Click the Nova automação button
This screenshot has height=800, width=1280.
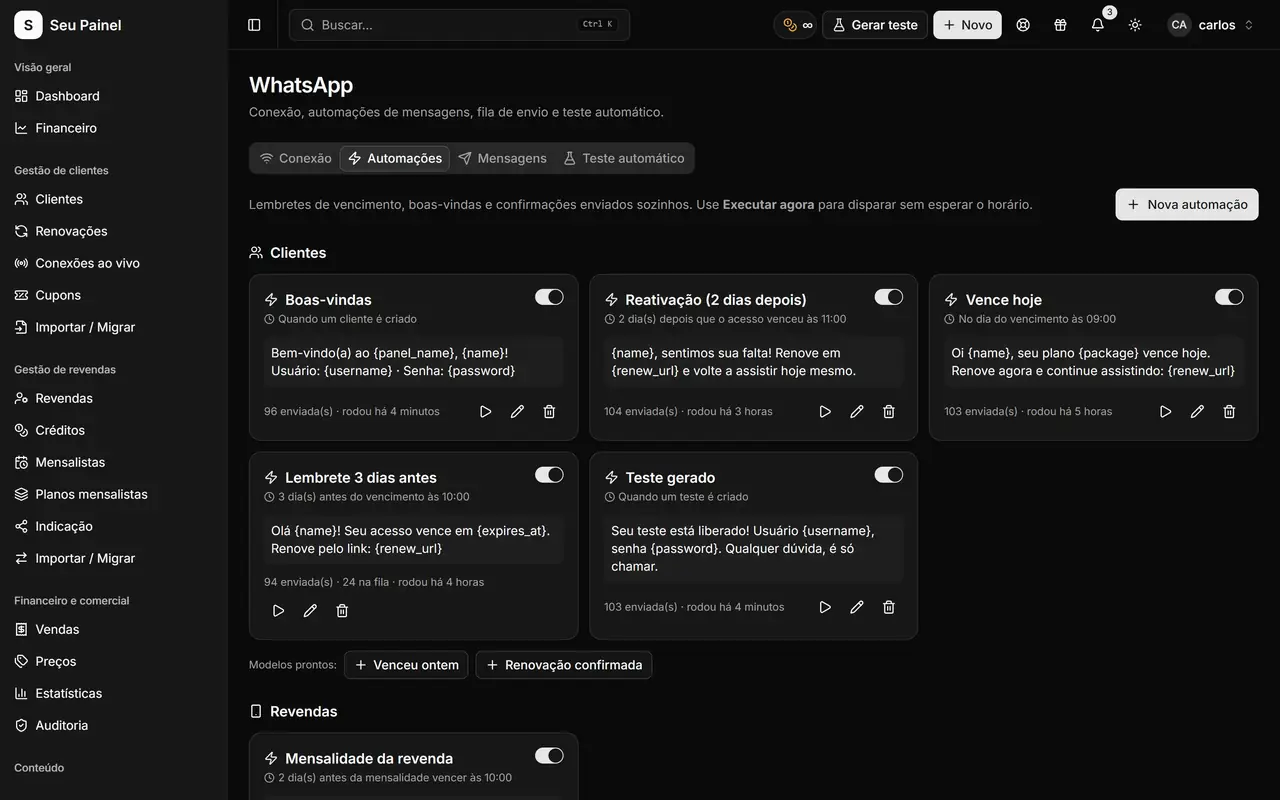1187,204
